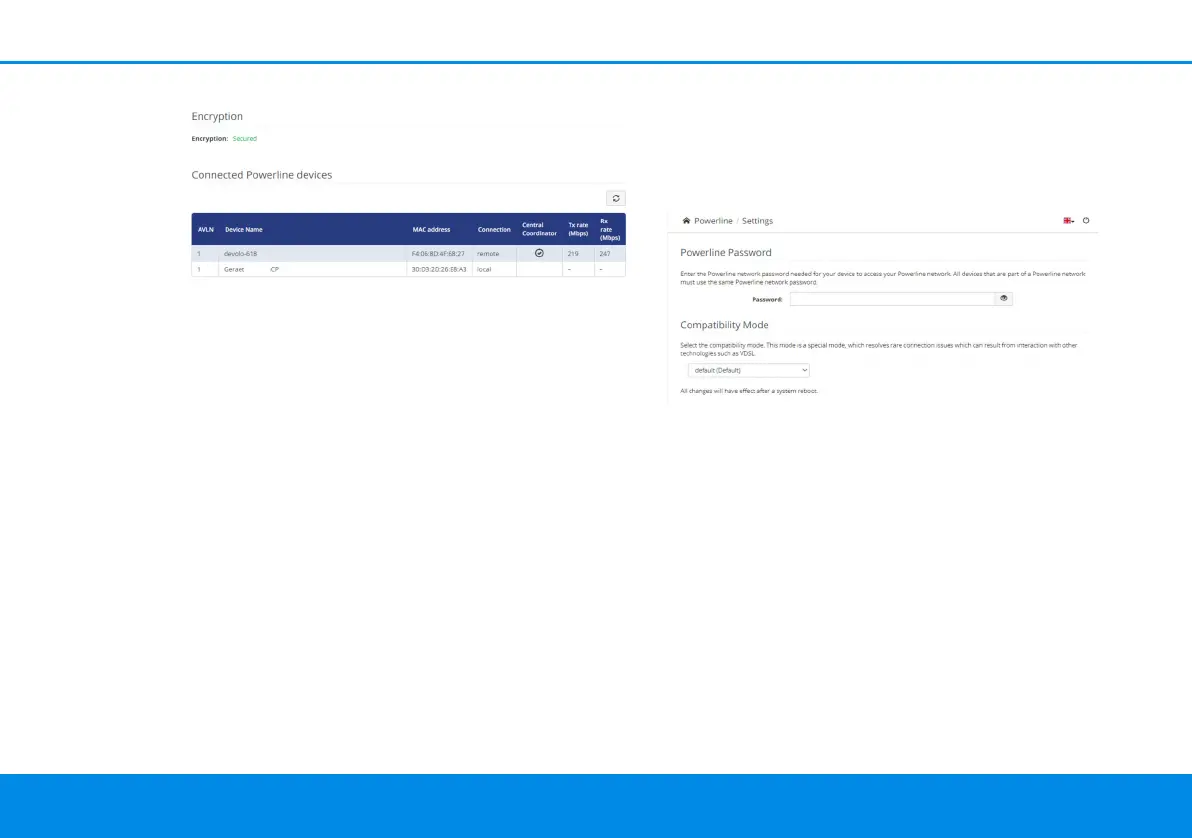Click the Tx rate (Mbps) column header
This screenshot has width=1192, height=838.
[579, 229]
